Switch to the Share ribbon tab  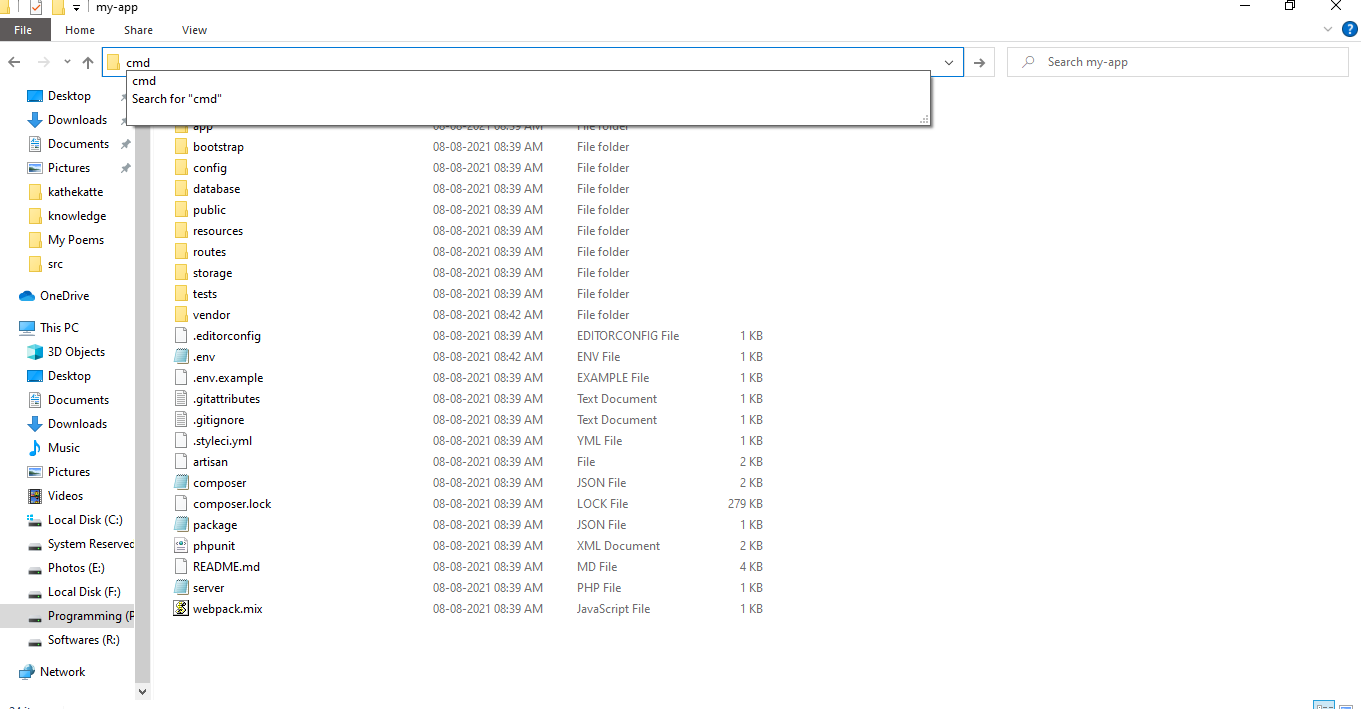click(139, 30)
